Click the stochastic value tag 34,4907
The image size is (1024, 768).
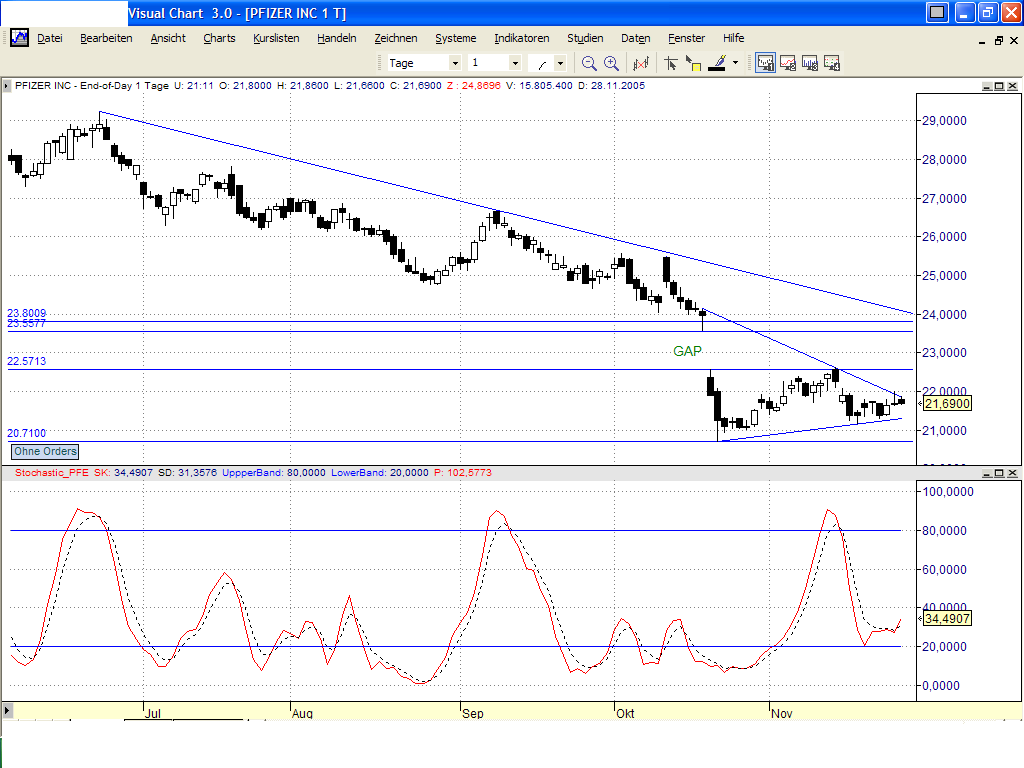948,618
